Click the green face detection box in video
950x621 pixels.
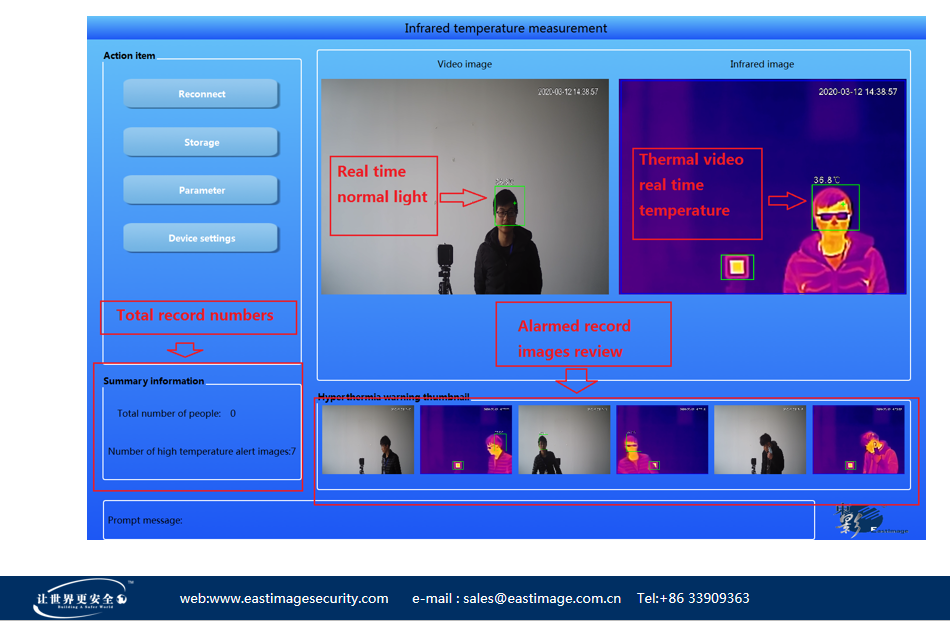pos(510,206)
